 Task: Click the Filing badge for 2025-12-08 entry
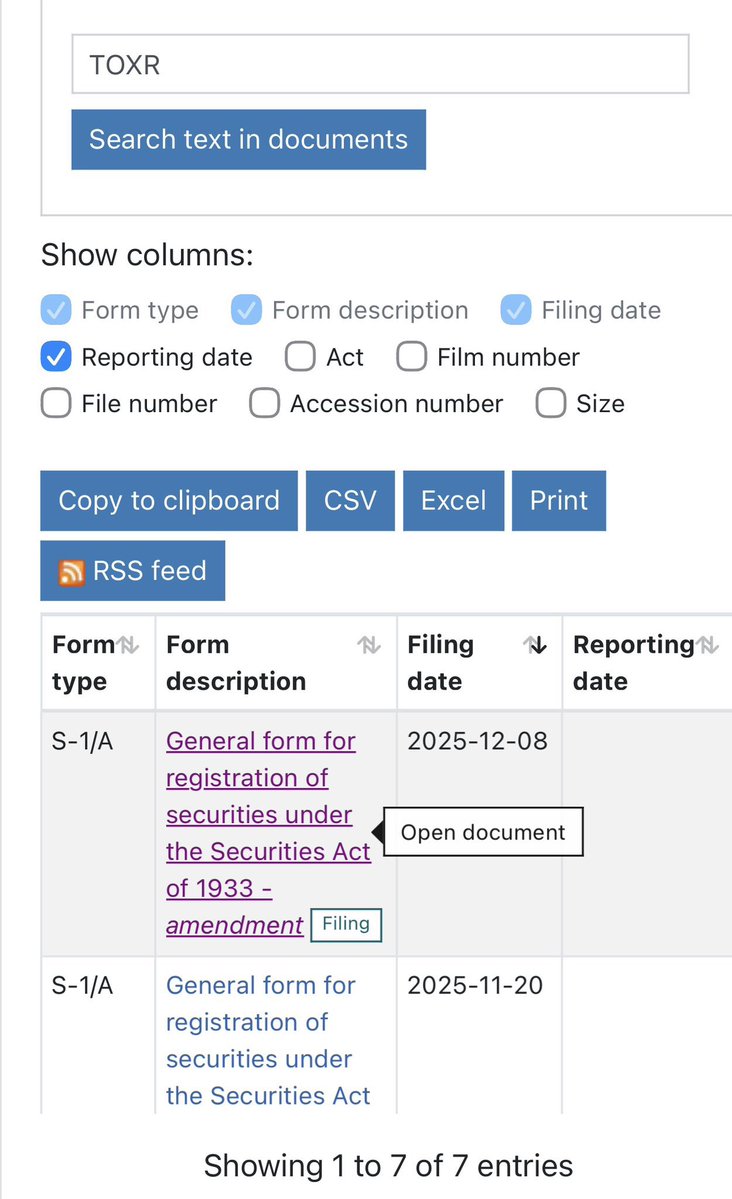click(346, 924)
